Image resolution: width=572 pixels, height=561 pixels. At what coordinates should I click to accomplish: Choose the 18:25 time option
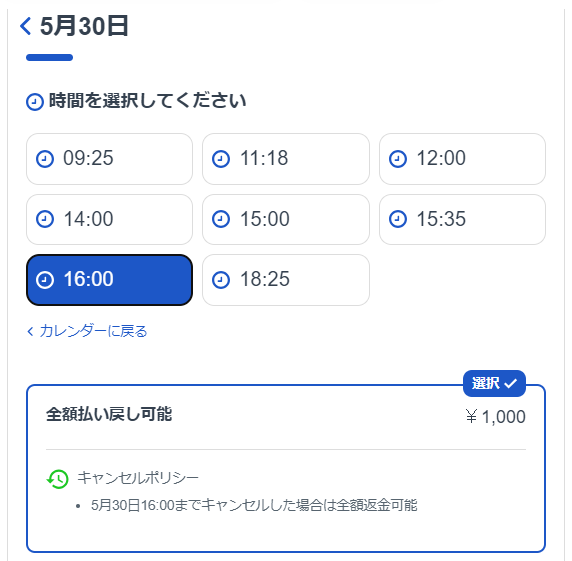click(x=286, y=280)
